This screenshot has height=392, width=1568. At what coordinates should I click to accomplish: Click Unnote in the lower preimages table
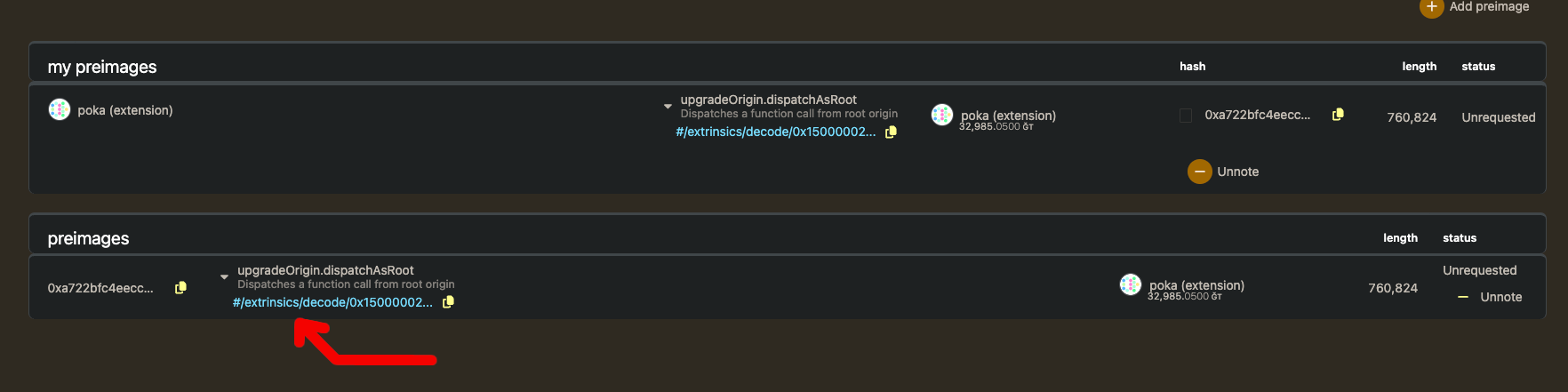[1491, 297]
